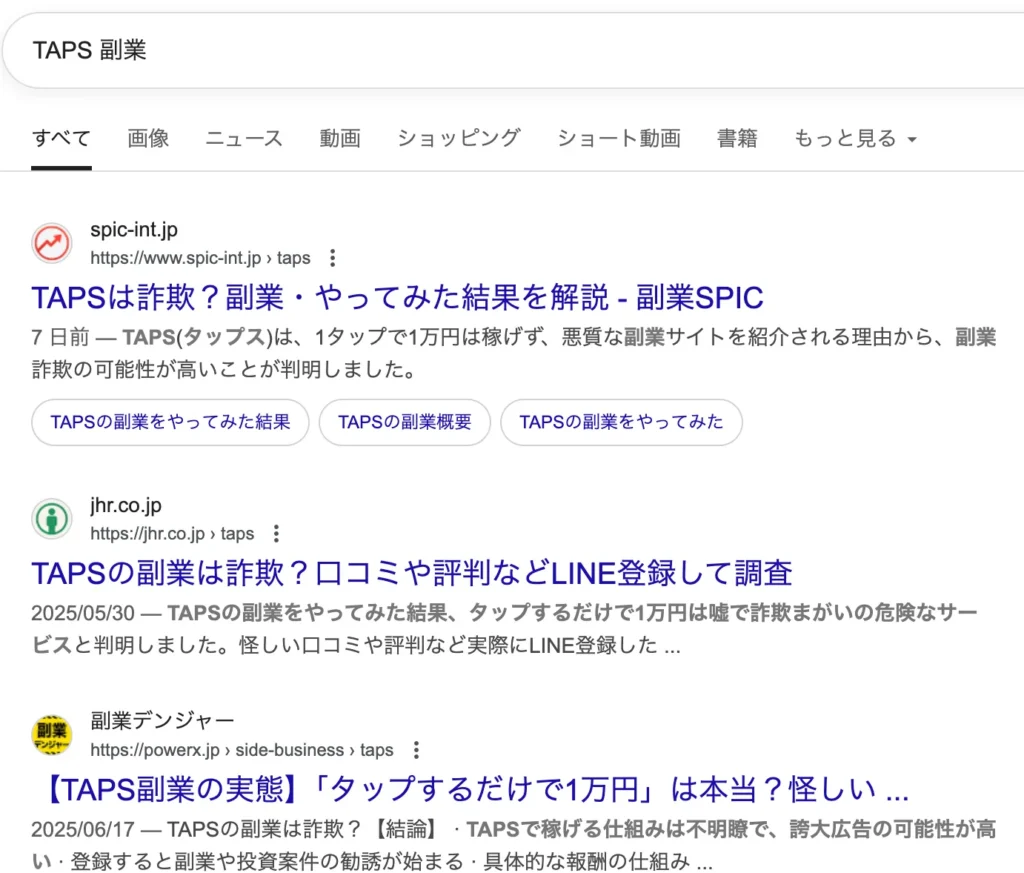
Task: Click the TAPSの副業をやってみた chip
Action: pos(621,422)
